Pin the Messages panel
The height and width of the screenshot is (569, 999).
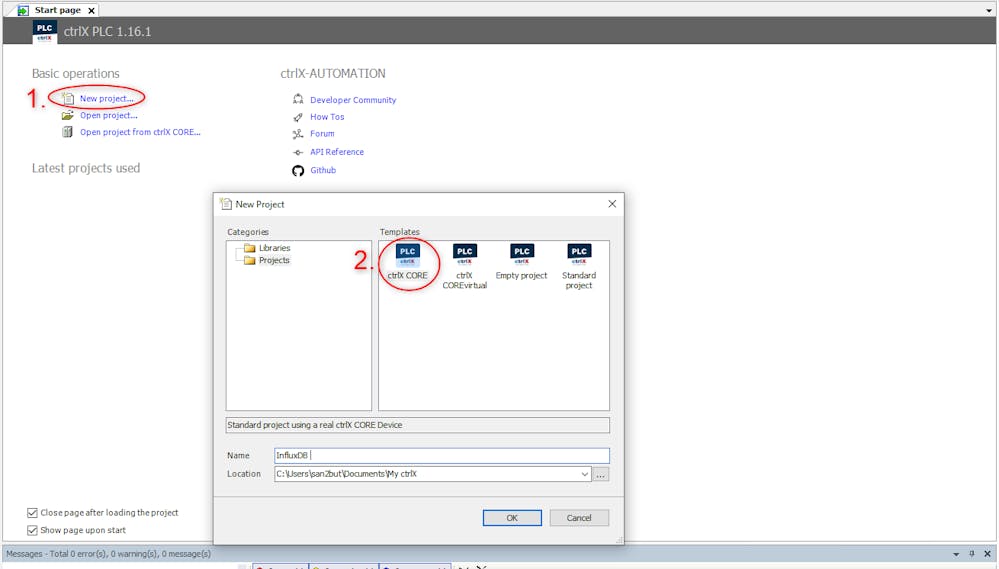coord(972,554)
